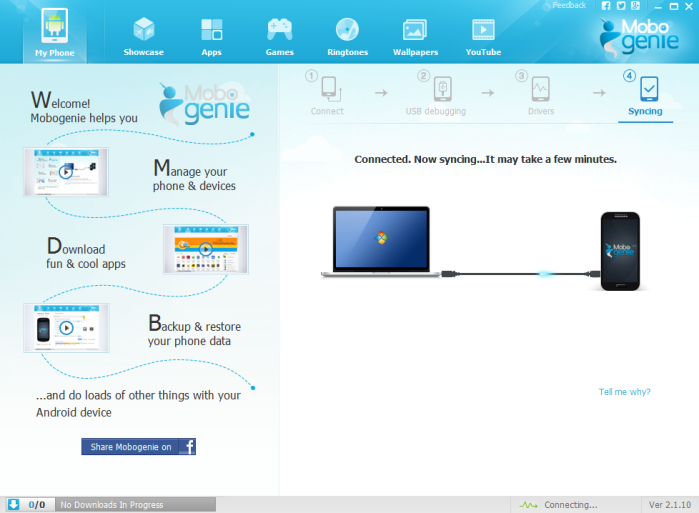699x513 pixels.
Task: Play the Backup & restore video thumbnail
Action: [66, 328]
